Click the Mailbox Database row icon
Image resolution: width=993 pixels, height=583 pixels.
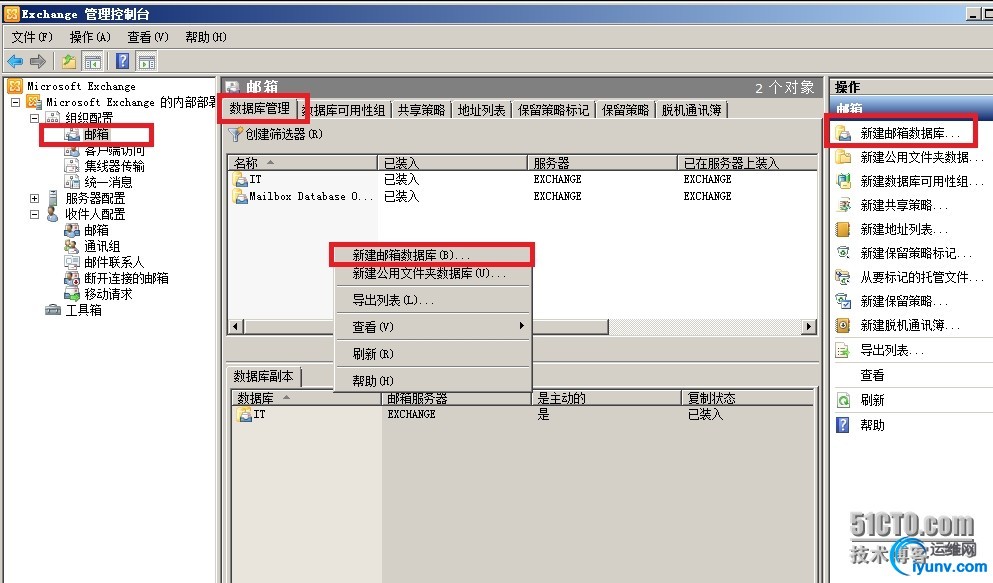pyautogui.click(x=240, y=197)
